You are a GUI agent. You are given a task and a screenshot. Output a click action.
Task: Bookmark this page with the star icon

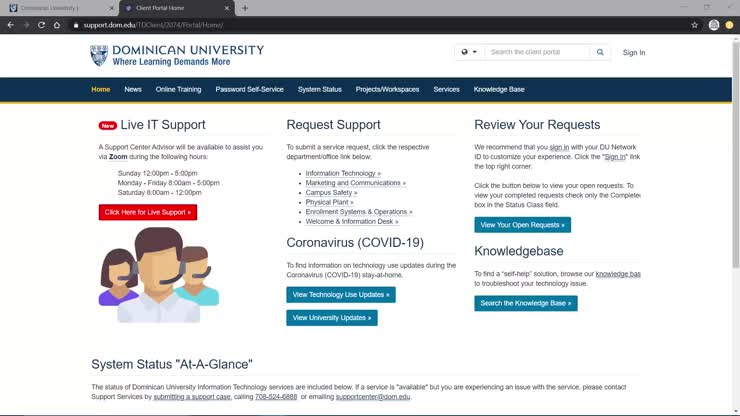pyautogui.click(x=695, y=25)
